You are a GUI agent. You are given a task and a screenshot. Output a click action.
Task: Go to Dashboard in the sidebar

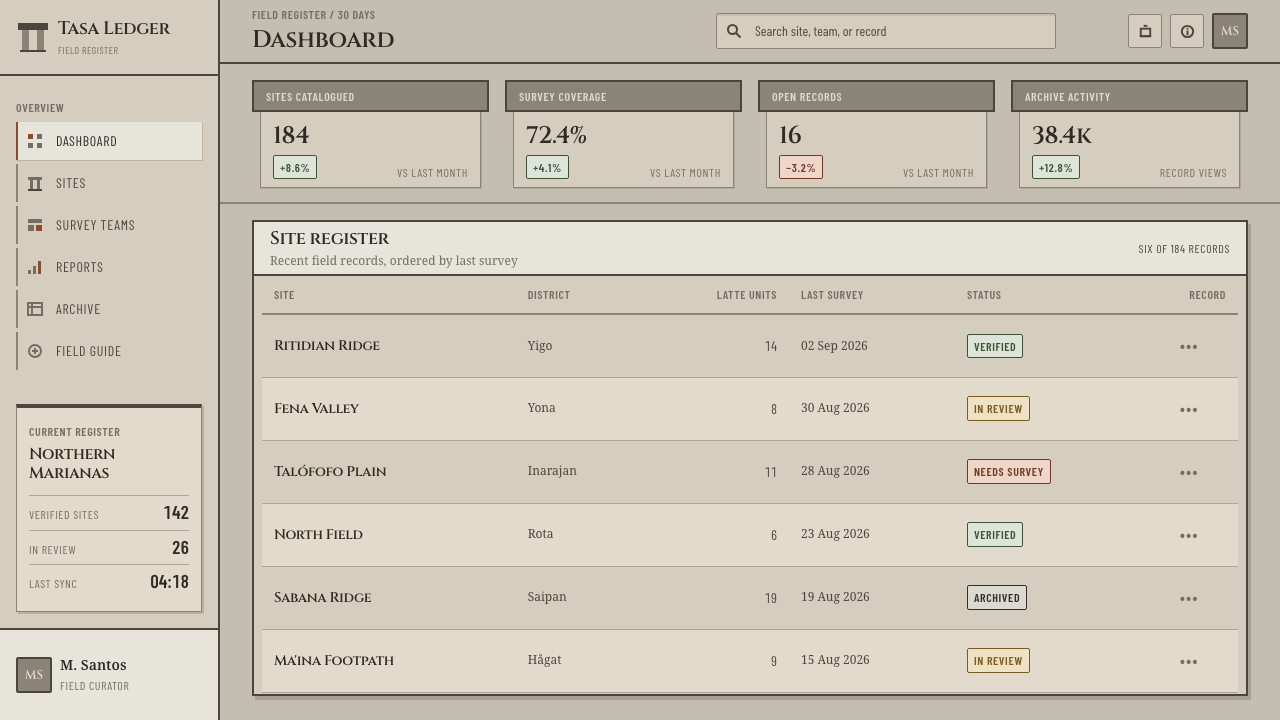pyautogui.click(x=110, y=141)
